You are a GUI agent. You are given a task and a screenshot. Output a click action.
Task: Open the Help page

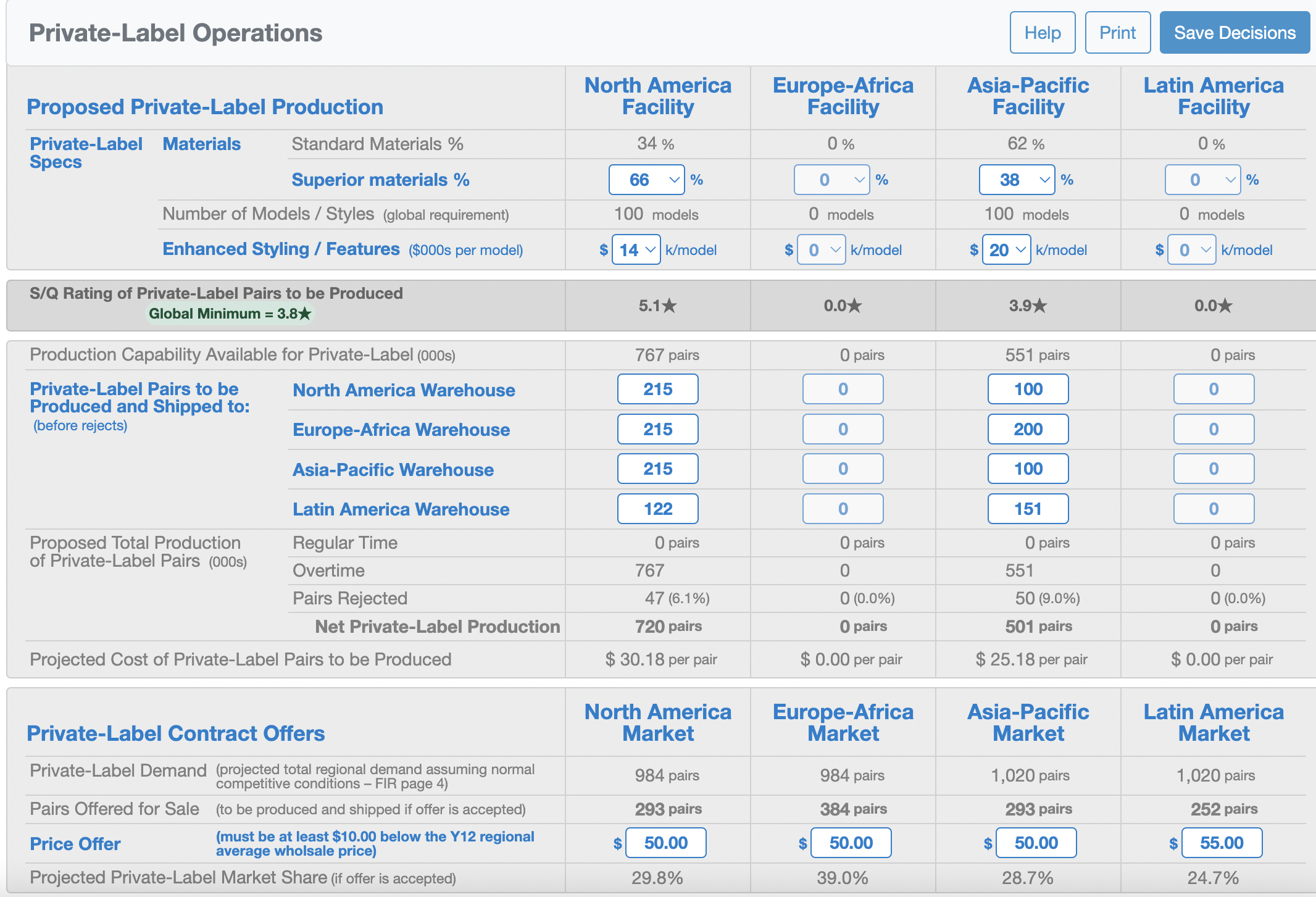pos(1043,33)
